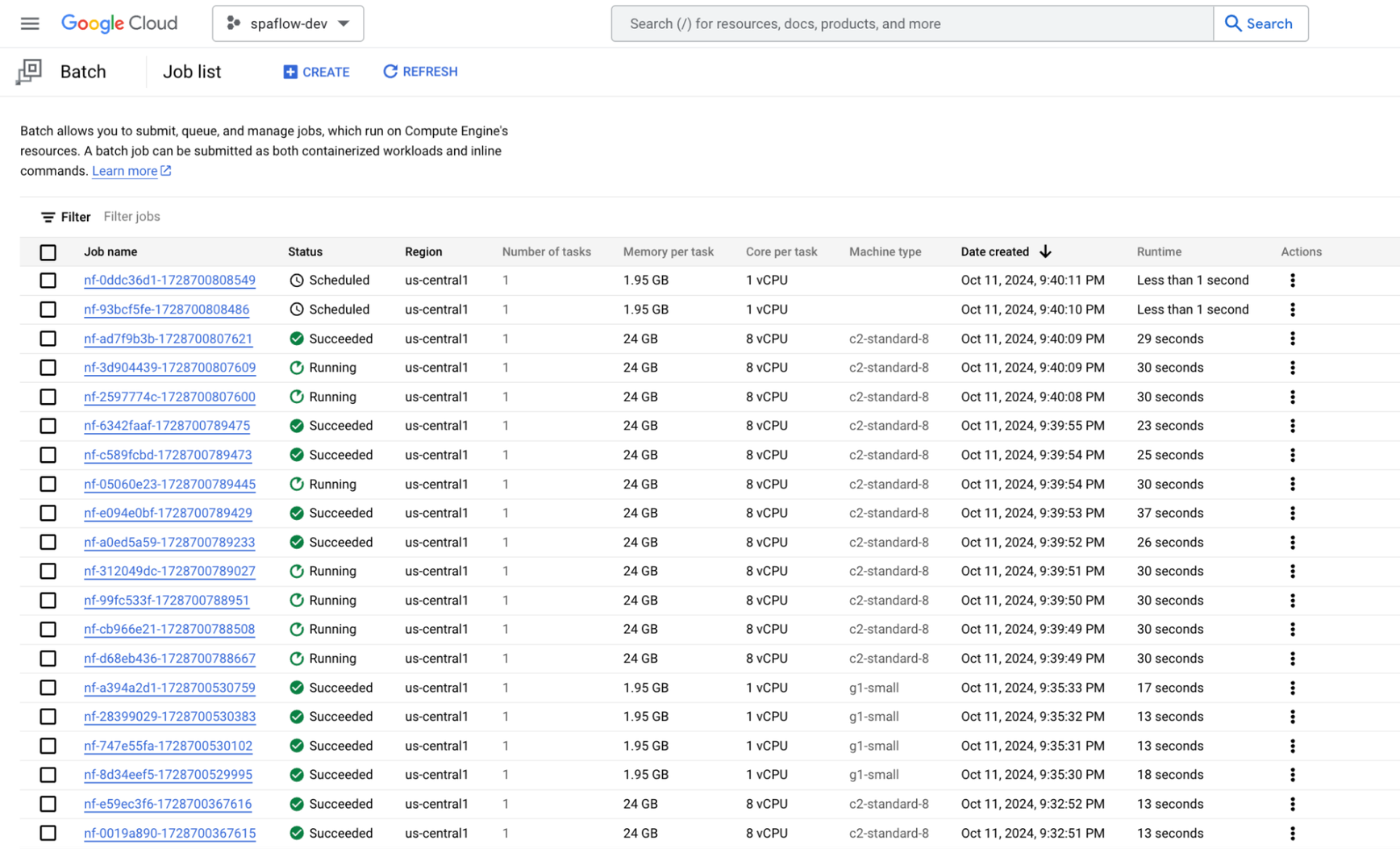Open job nf-2597774c-1728700807600 details
1400x849 pixels.
pyautogui.click(x=169, y=397)
